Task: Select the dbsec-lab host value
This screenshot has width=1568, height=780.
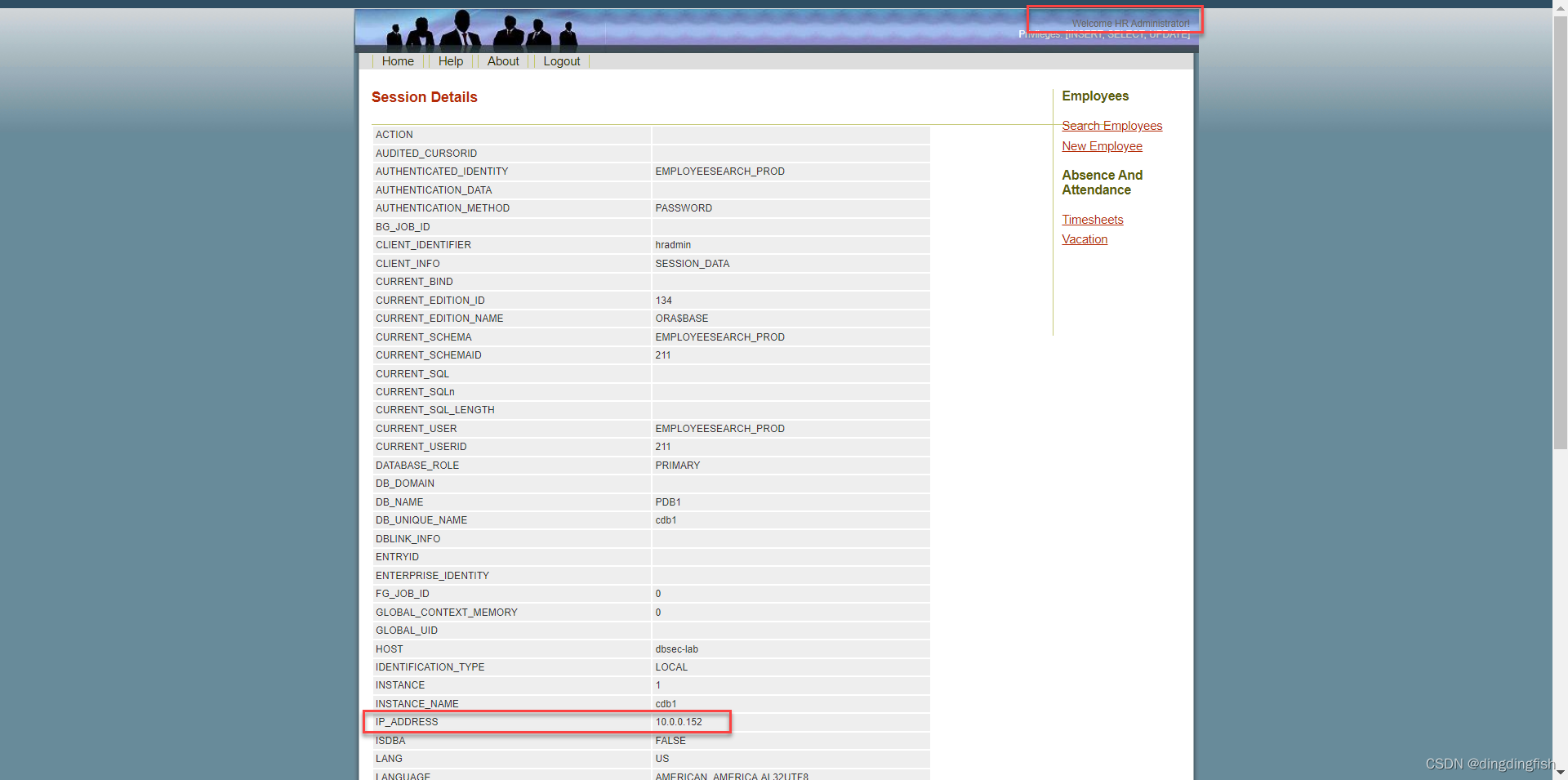Action: click(x=676, y=649)
